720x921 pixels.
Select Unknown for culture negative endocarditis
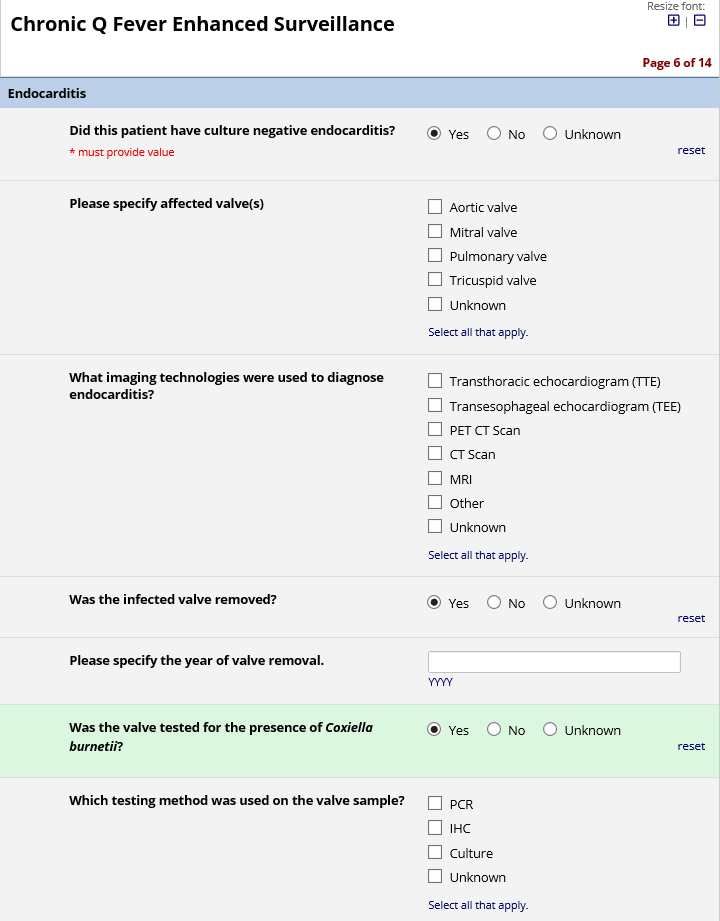point(550,134)
